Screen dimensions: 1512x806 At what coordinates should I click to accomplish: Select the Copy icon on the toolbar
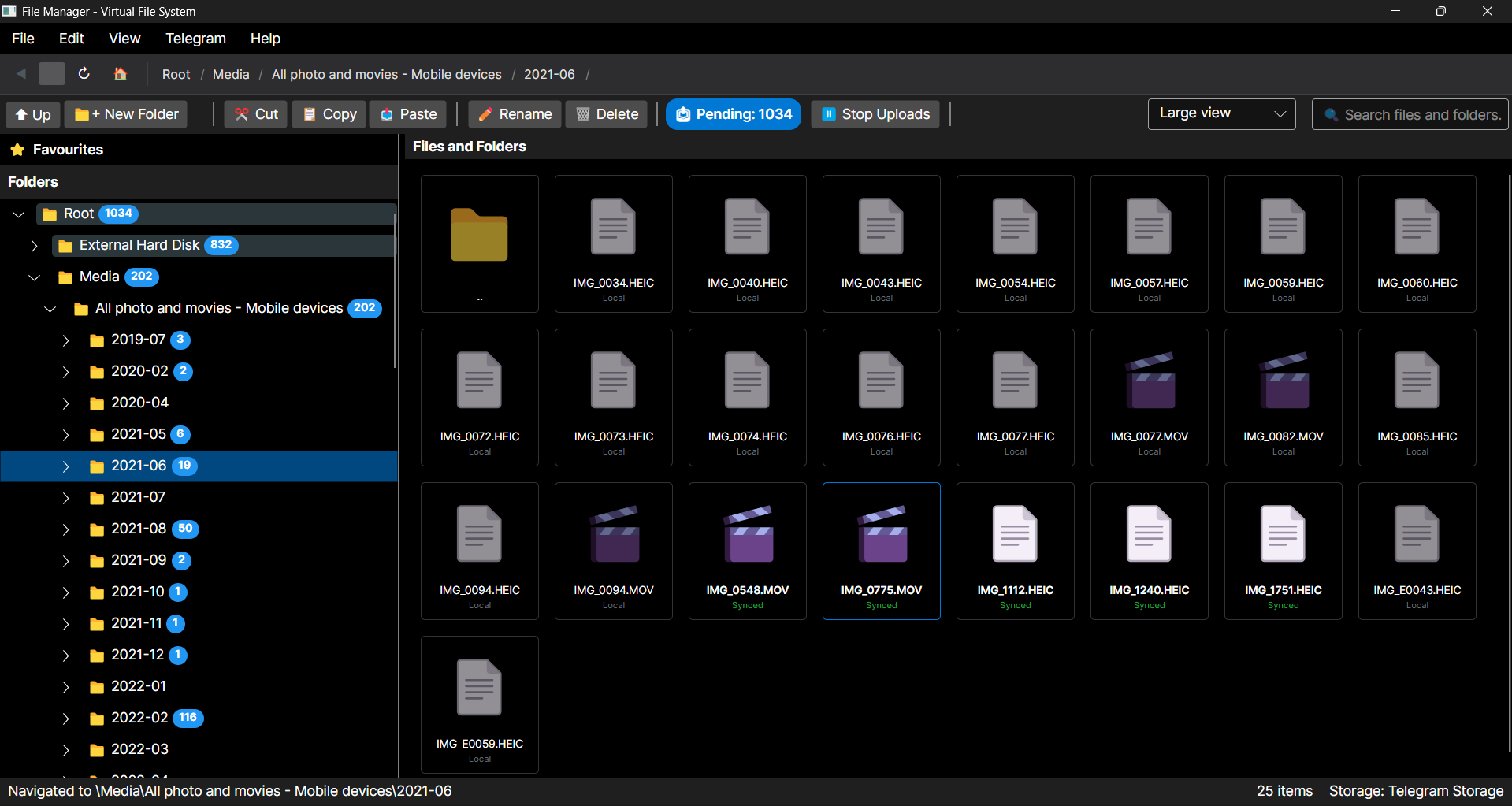[x=309, y=114]
